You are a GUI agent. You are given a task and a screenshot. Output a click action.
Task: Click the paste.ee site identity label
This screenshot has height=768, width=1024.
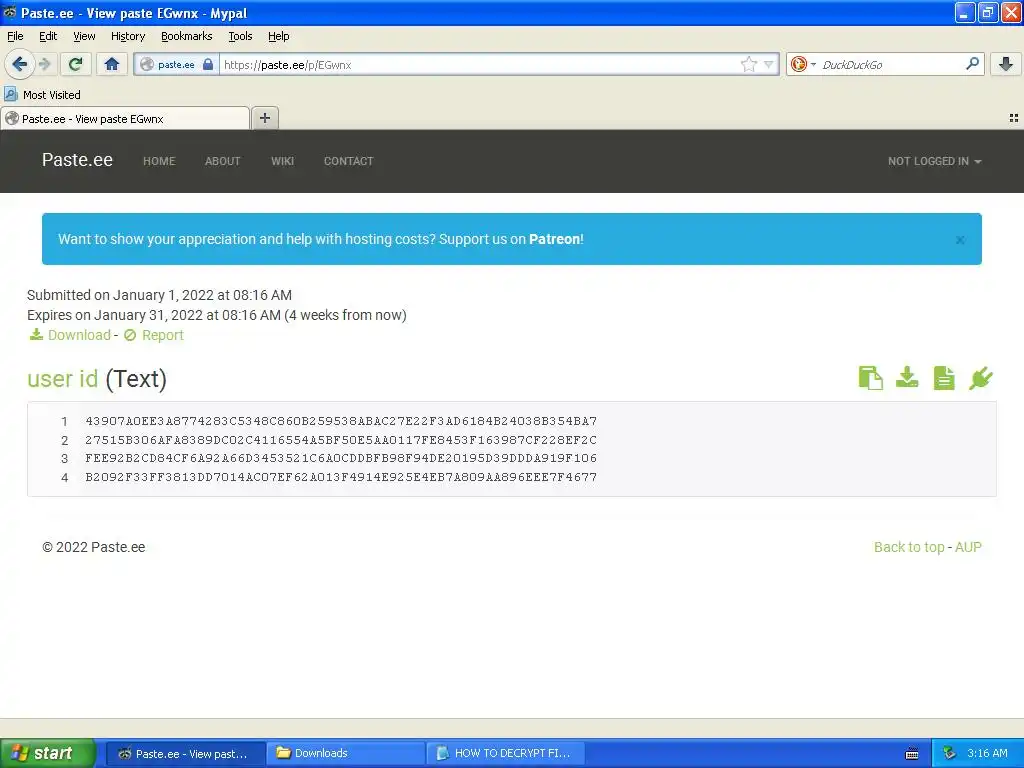(176, 64)
